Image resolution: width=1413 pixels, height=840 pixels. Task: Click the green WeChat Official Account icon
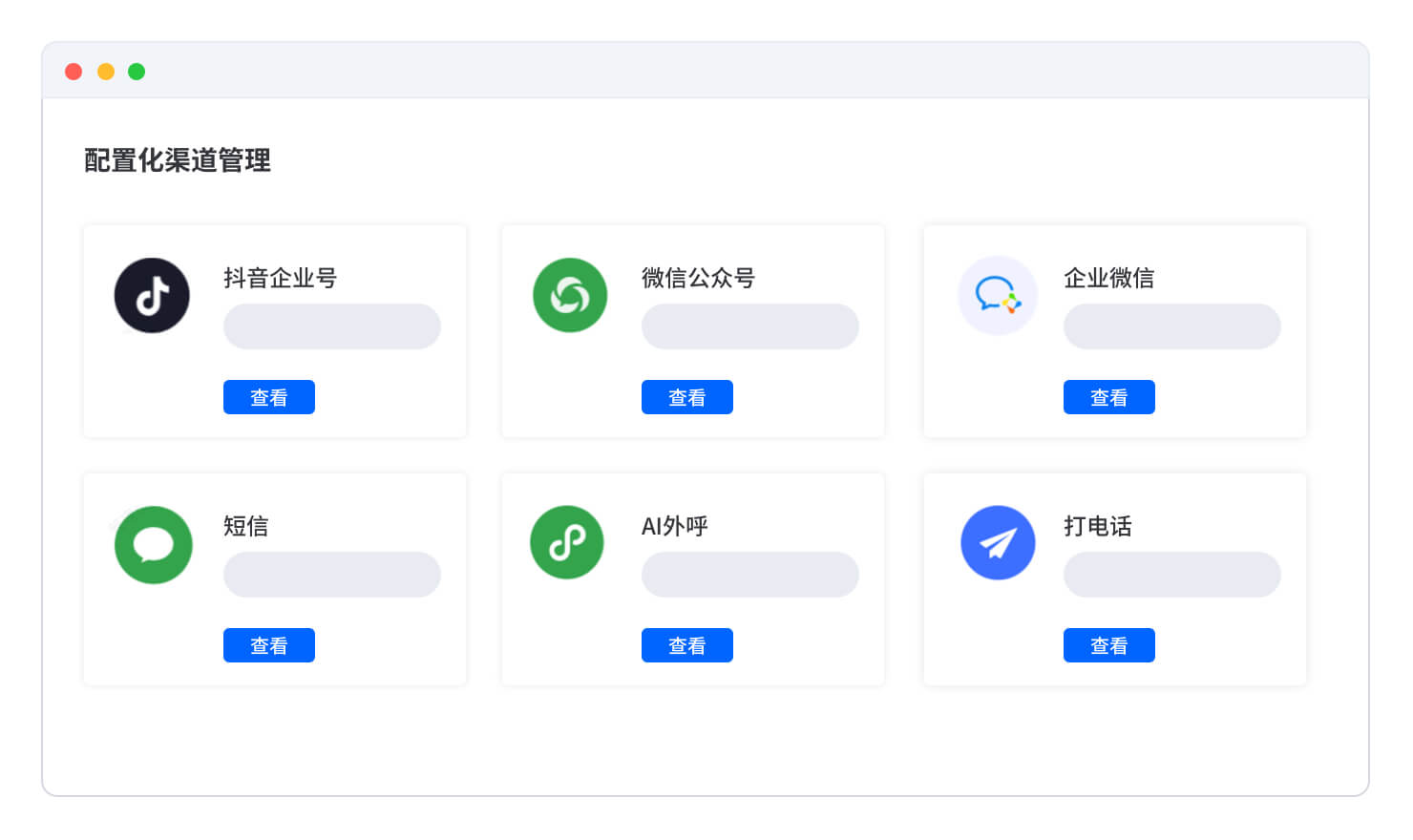pyautogui.click(x=570, y=296)
